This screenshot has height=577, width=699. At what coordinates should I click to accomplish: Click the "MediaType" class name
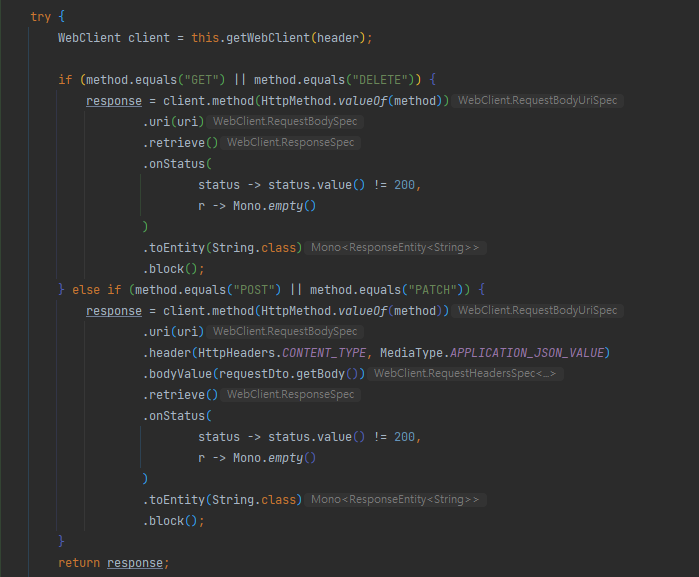[x=411, y=353]
